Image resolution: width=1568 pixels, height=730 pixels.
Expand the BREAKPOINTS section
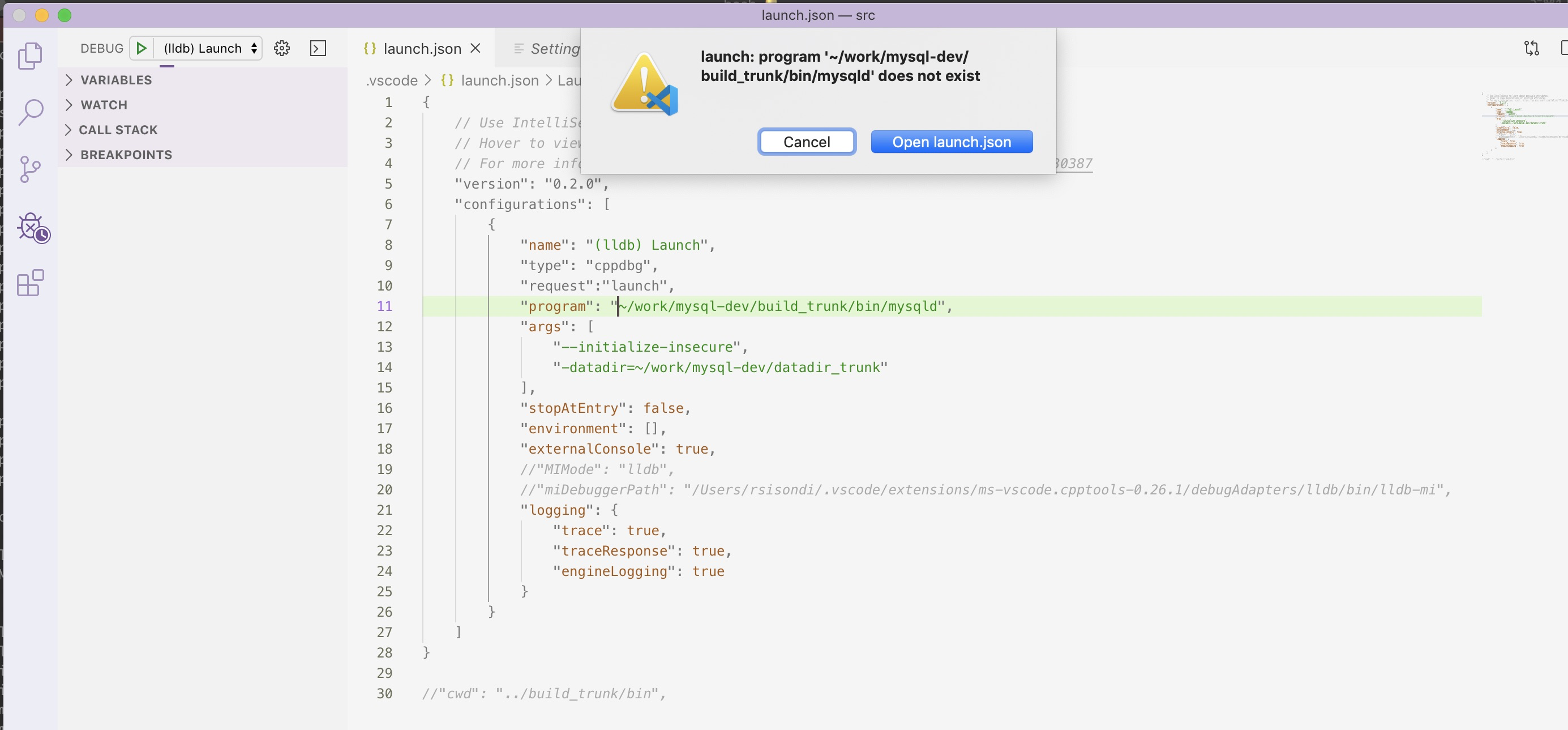click(x=126, y=155)
